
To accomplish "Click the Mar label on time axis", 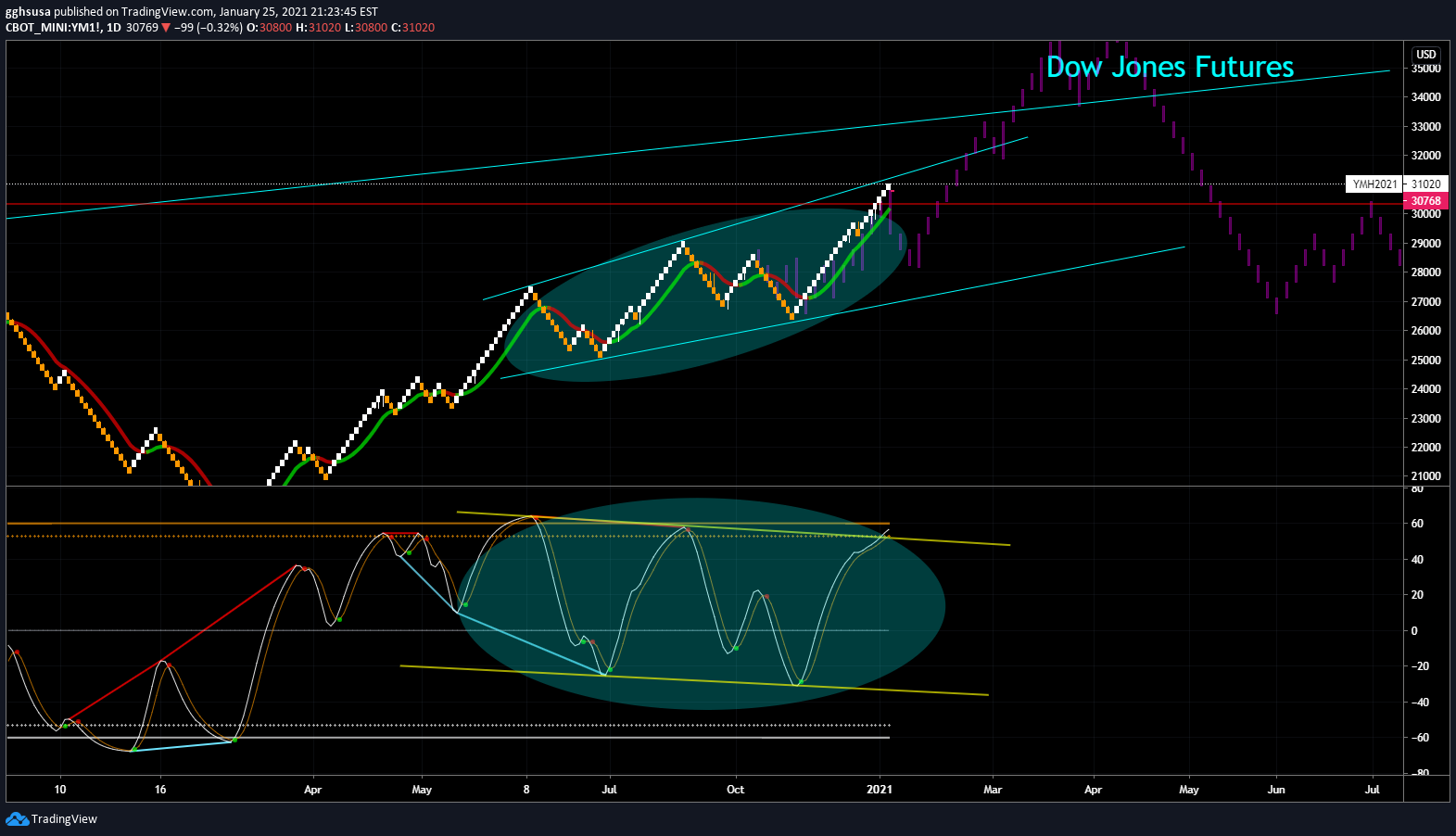I will point(993,790).
